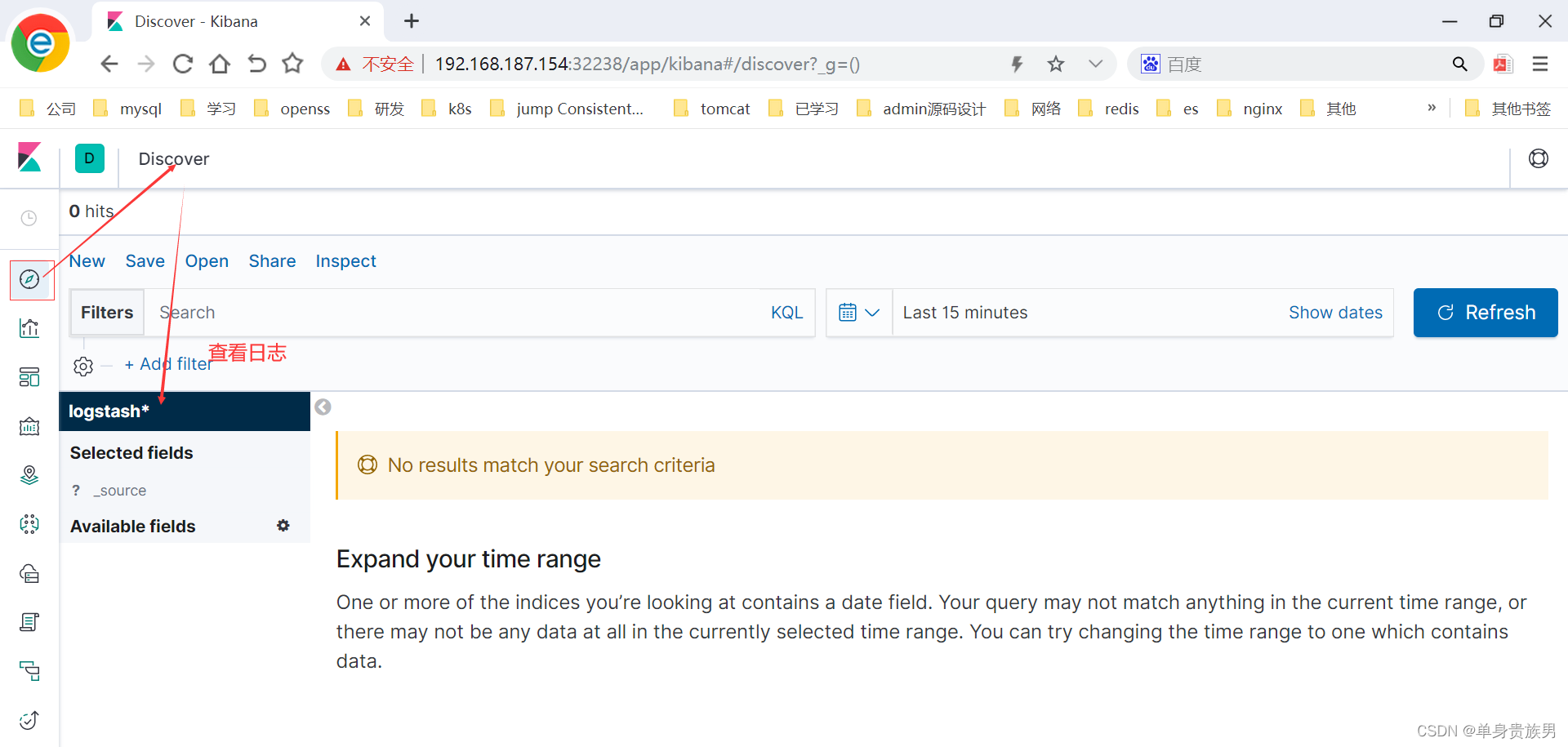Select the Discover compass icon in sidebar
The width and height of the screenshot is (1568, 747).
29,279
